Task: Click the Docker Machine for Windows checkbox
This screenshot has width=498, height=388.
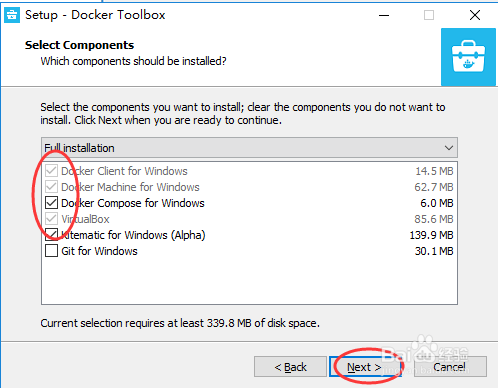Action: [x=51, y=187]
